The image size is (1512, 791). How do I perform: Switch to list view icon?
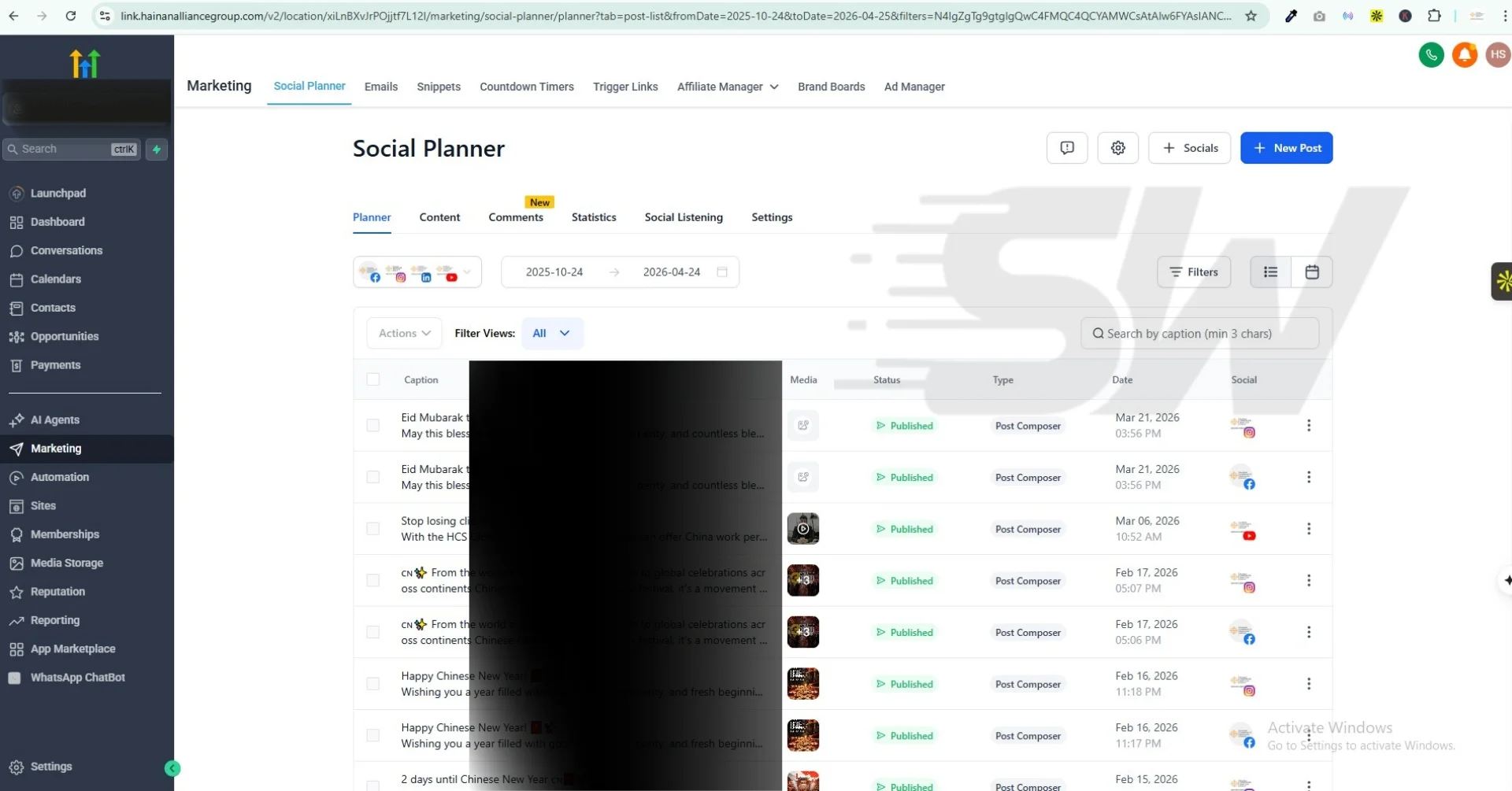coord(1270,272)
